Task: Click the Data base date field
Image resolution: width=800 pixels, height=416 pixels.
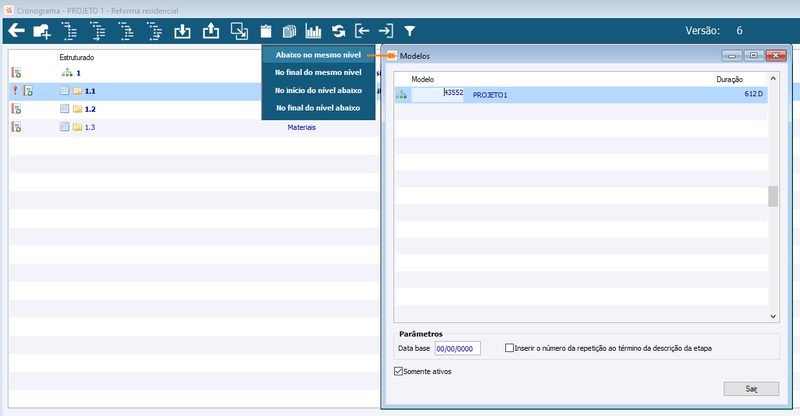Action: [x=457, y=349]
